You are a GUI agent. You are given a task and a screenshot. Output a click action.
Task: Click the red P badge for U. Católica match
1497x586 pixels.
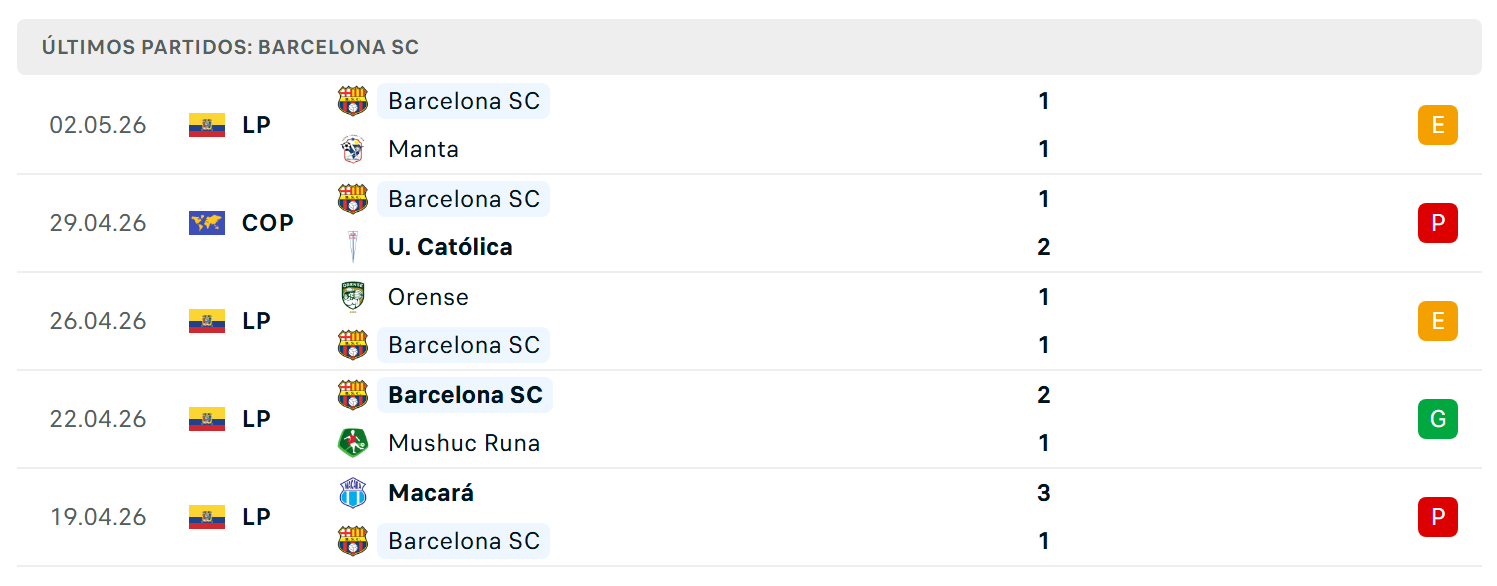(1437, 223)
